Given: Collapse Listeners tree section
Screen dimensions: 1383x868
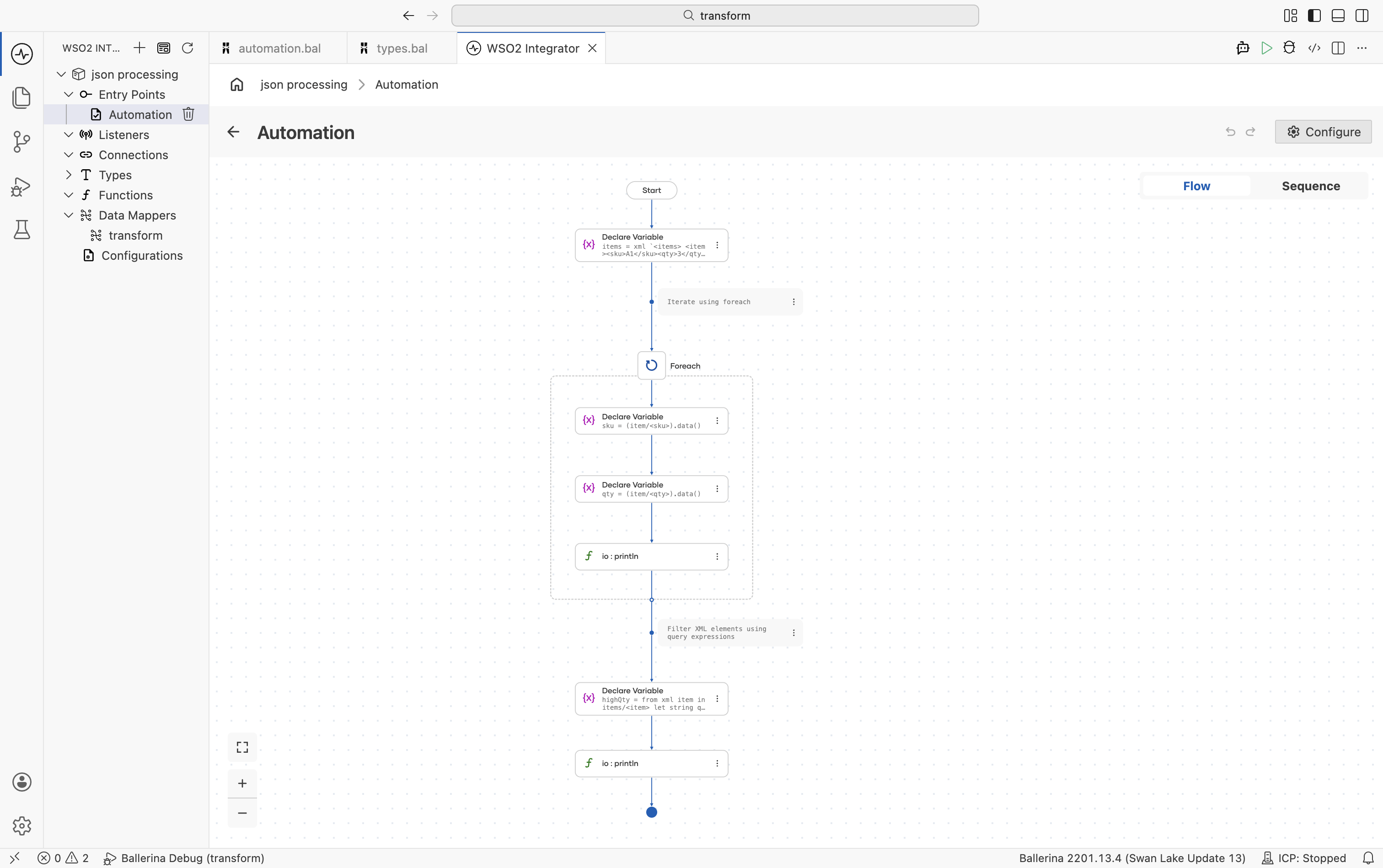Looking at the screenshot, I should [x=68, y=134].
